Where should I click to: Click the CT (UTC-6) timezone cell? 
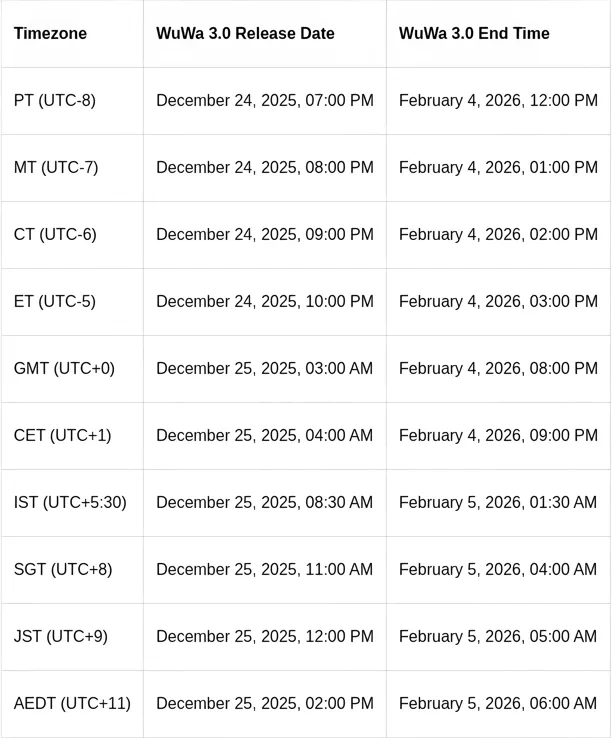click(x=55, y=234)
